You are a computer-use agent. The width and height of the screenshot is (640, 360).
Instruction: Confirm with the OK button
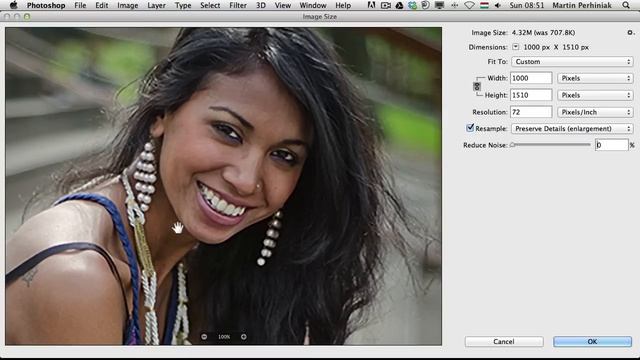coord(592,342)
